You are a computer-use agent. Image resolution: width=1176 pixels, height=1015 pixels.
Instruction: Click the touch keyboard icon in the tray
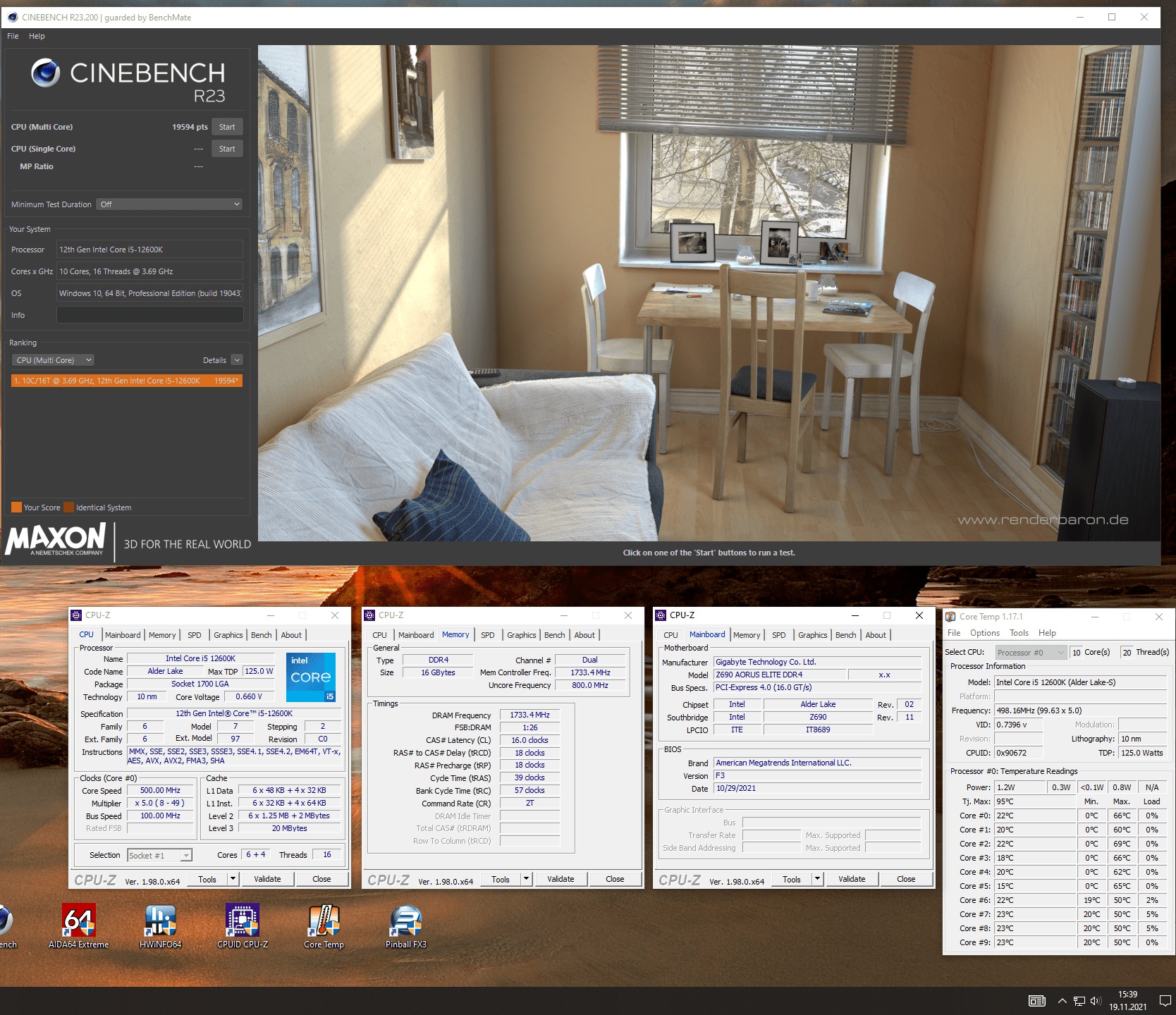[1036, 1001]
